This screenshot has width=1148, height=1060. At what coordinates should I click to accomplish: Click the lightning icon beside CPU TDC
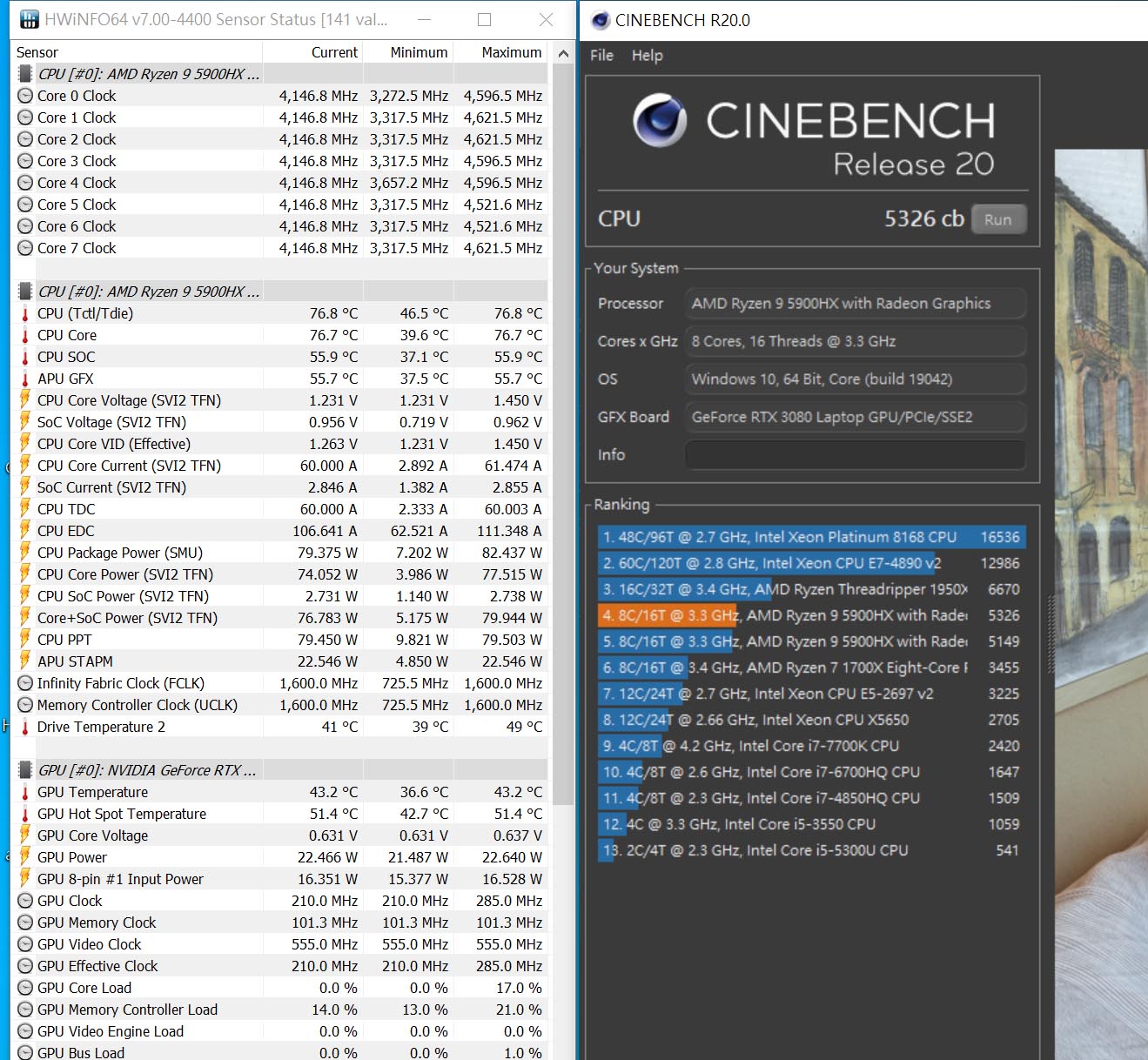coord(25,509)
